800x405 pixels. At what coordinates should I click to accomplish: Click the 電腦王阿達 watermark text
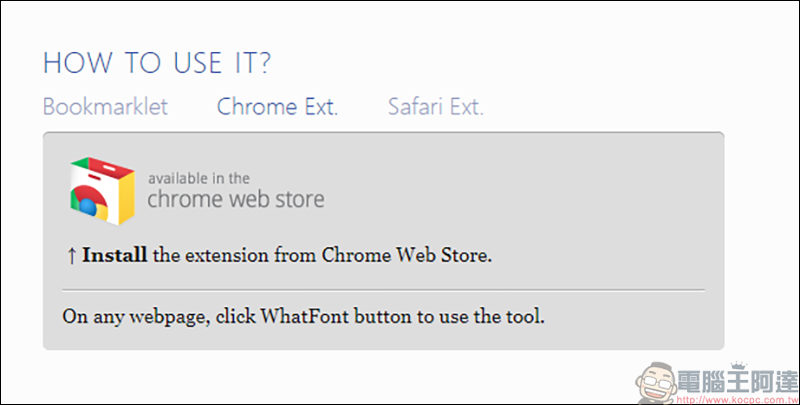click(737, 382)
